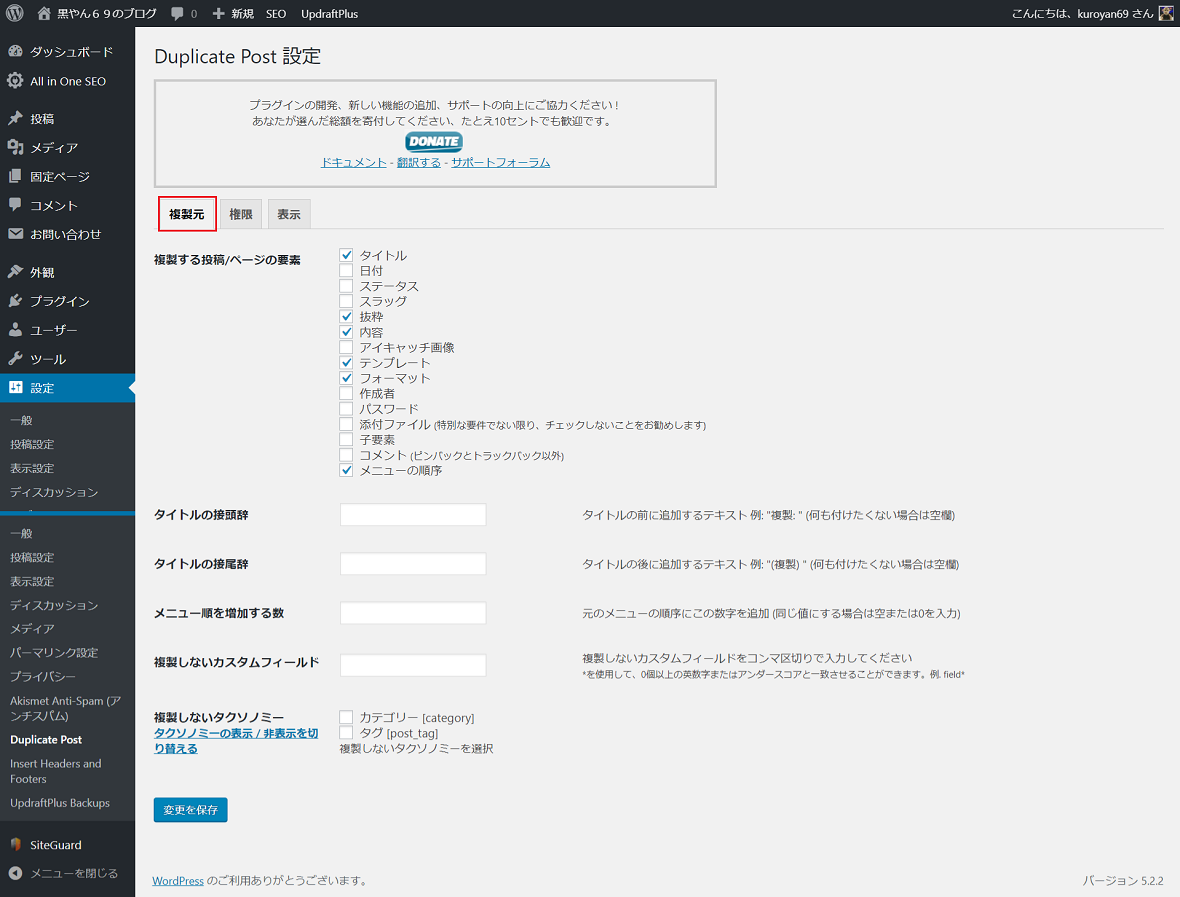Enable the パスワード checkbox

[346, 409]
